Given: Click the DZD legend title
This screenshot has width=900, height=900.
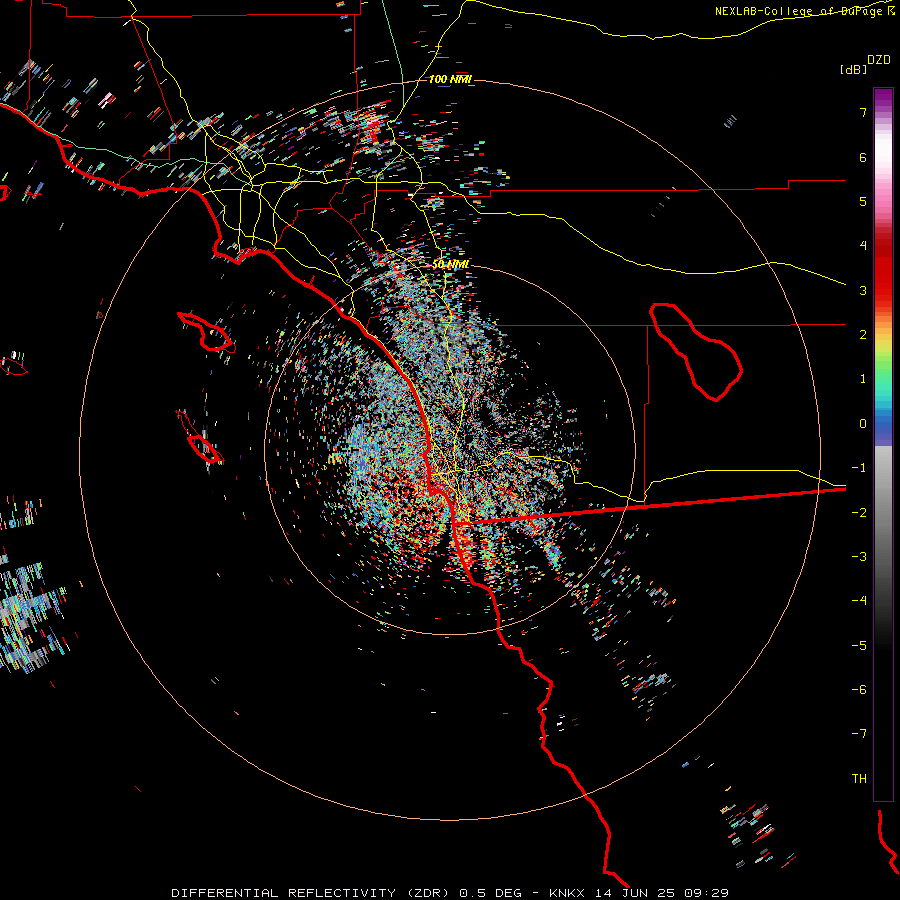Looking at the screenshot, I should 879,60.
